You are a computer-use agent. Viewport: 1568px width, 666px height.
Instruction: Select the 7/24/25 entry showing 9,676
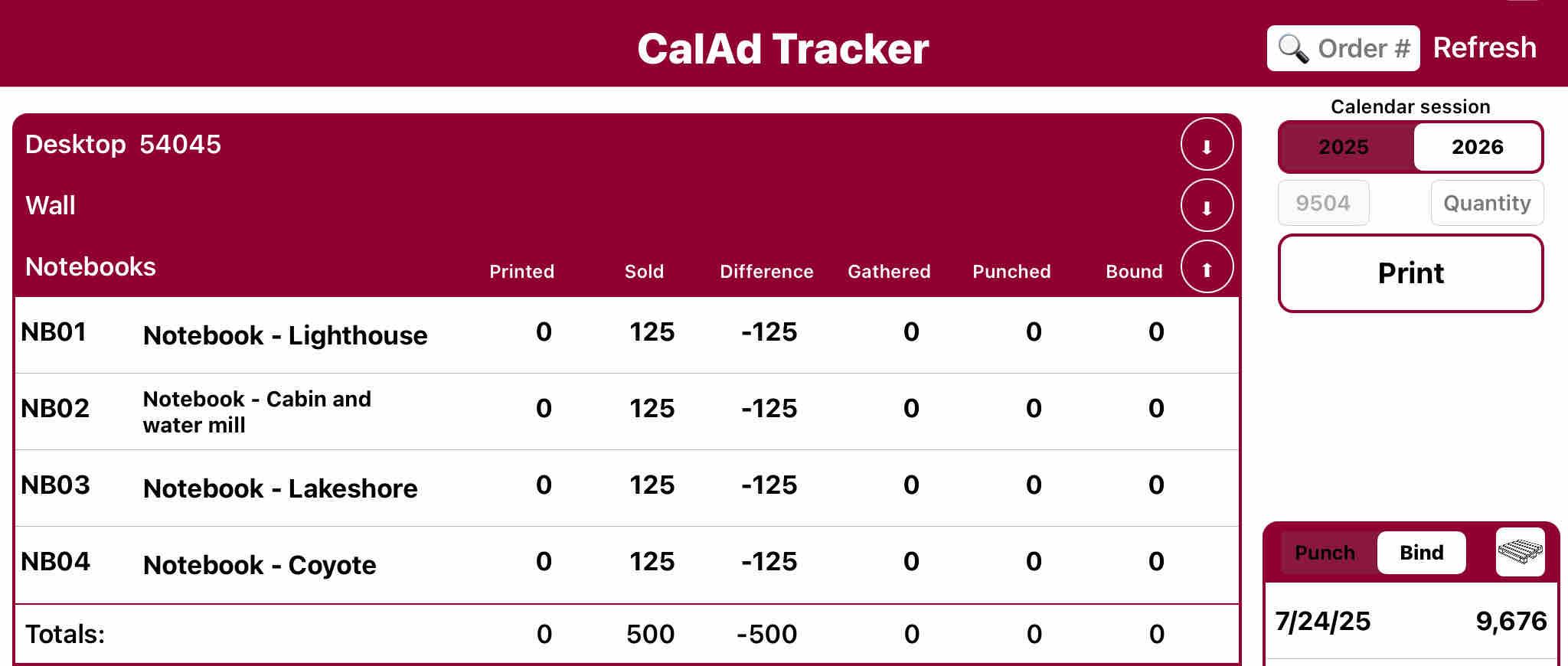(1410, 621)
